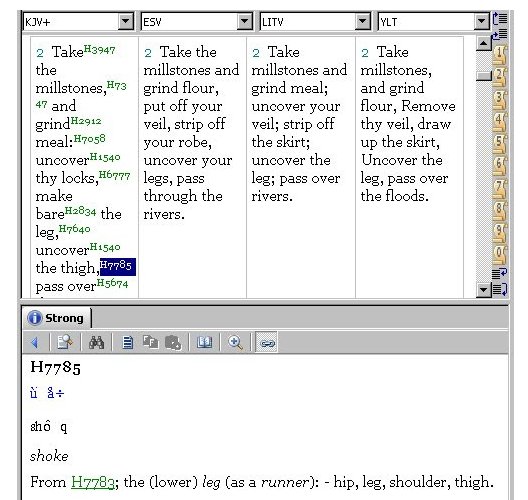Click scrollbar down arrow in Bible pane

click(484, 290)
